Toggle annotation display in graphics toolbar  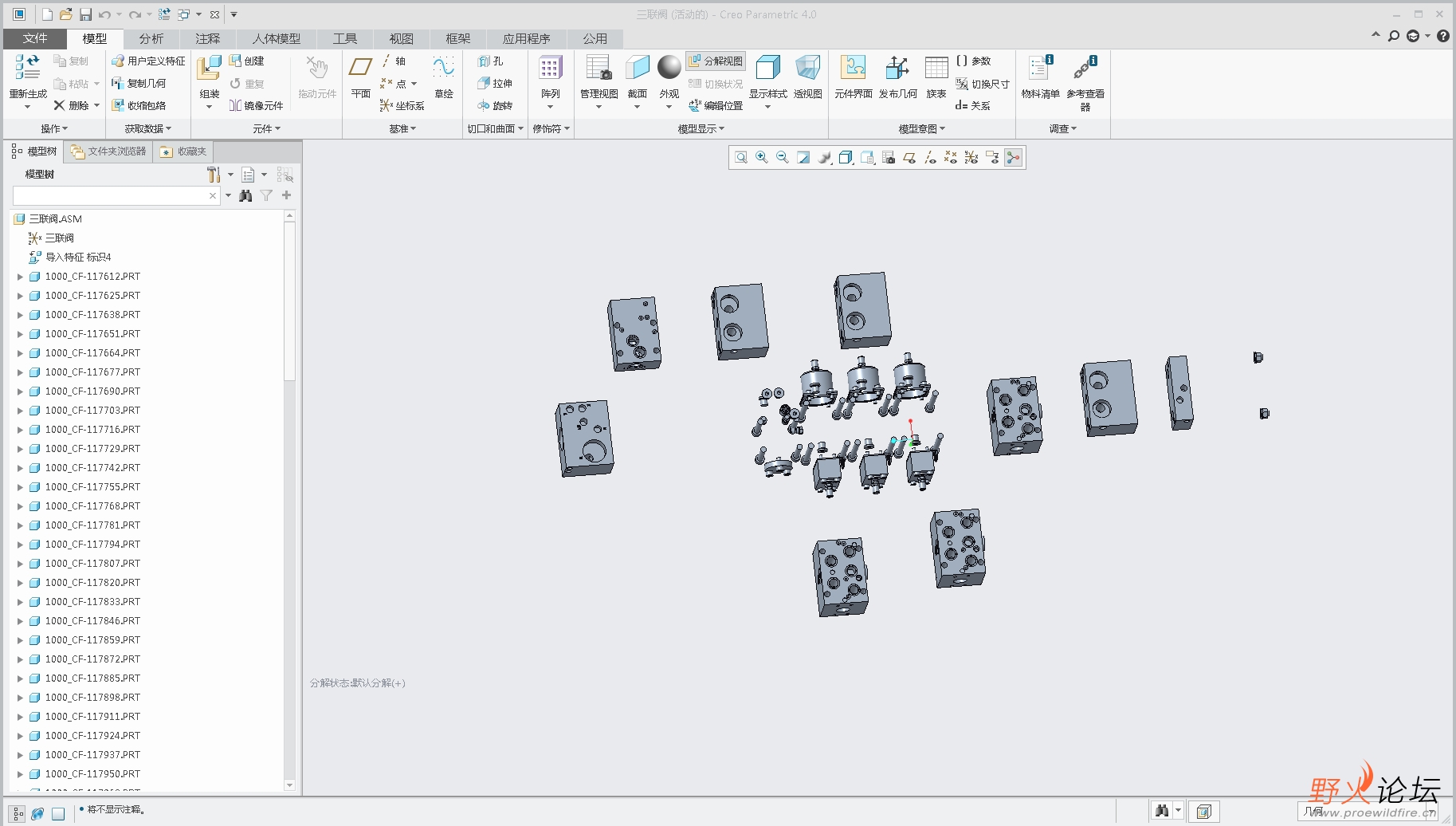992,158
